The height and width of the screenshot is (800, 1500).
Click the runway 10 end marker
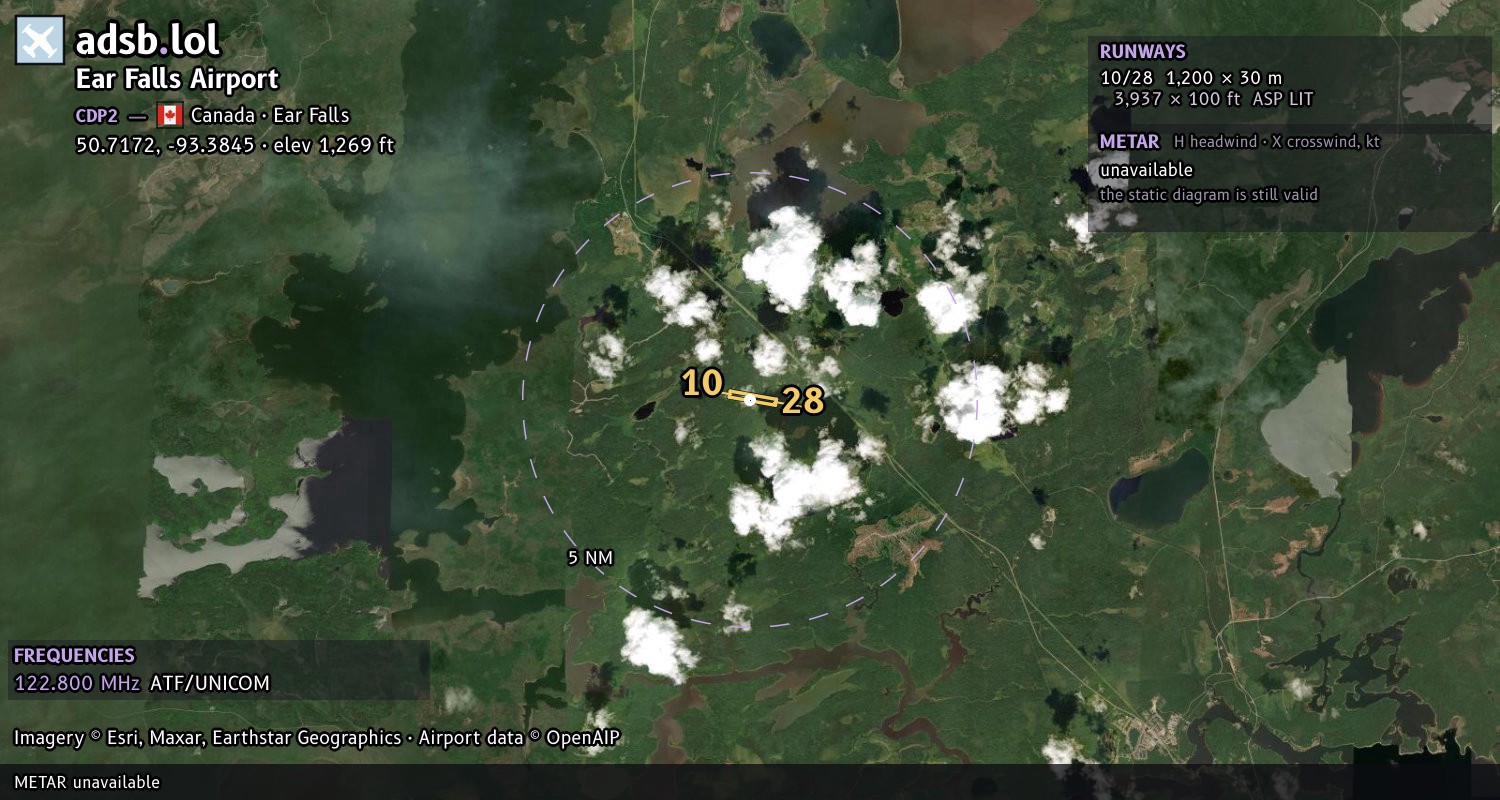[702, 382]
